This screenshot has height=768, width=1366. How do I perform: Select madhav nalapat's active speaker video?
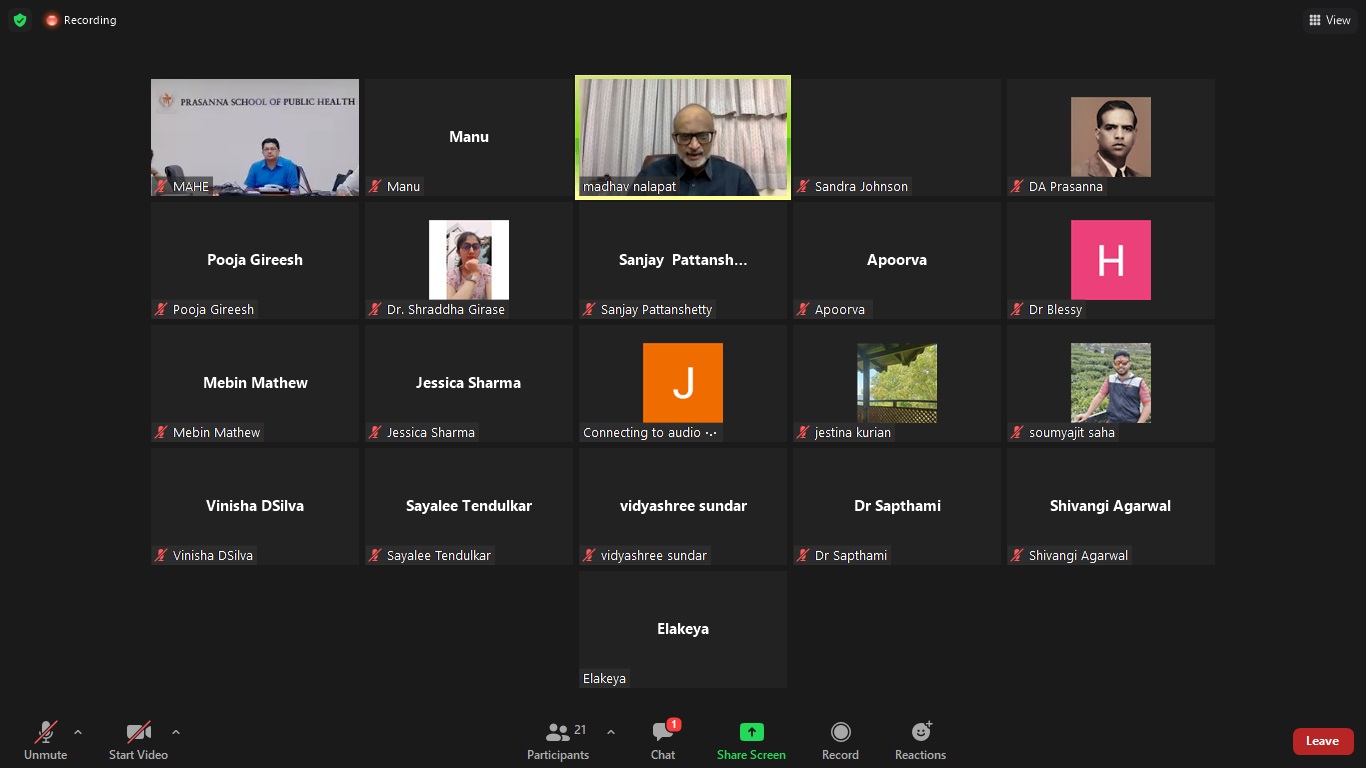click(683, 137)
